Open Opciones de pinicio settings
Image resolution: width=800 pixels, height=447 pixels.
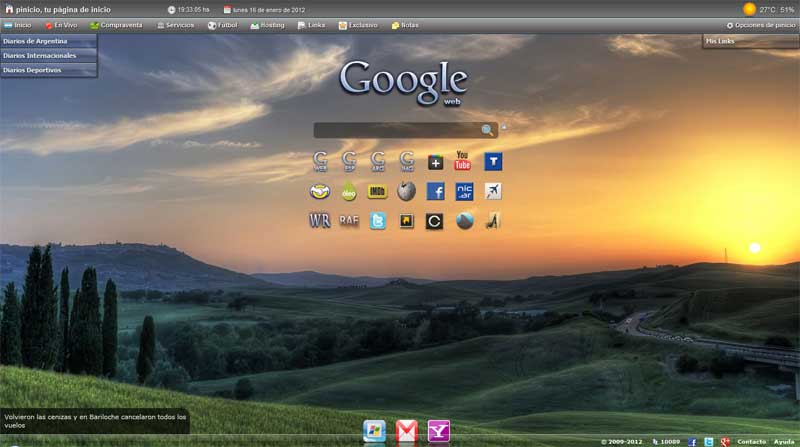point(761,25)
